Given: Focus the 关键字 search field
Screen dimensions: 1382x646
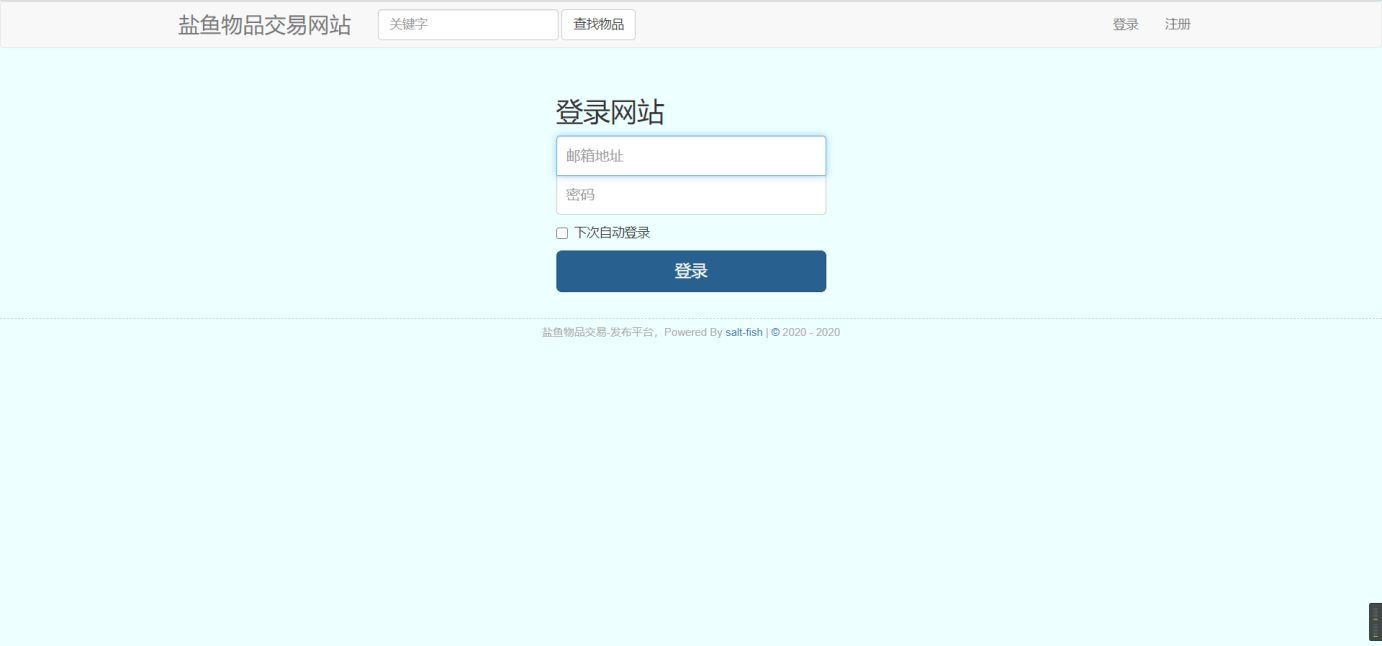Looking at the screenshot, I should [468, 25].
